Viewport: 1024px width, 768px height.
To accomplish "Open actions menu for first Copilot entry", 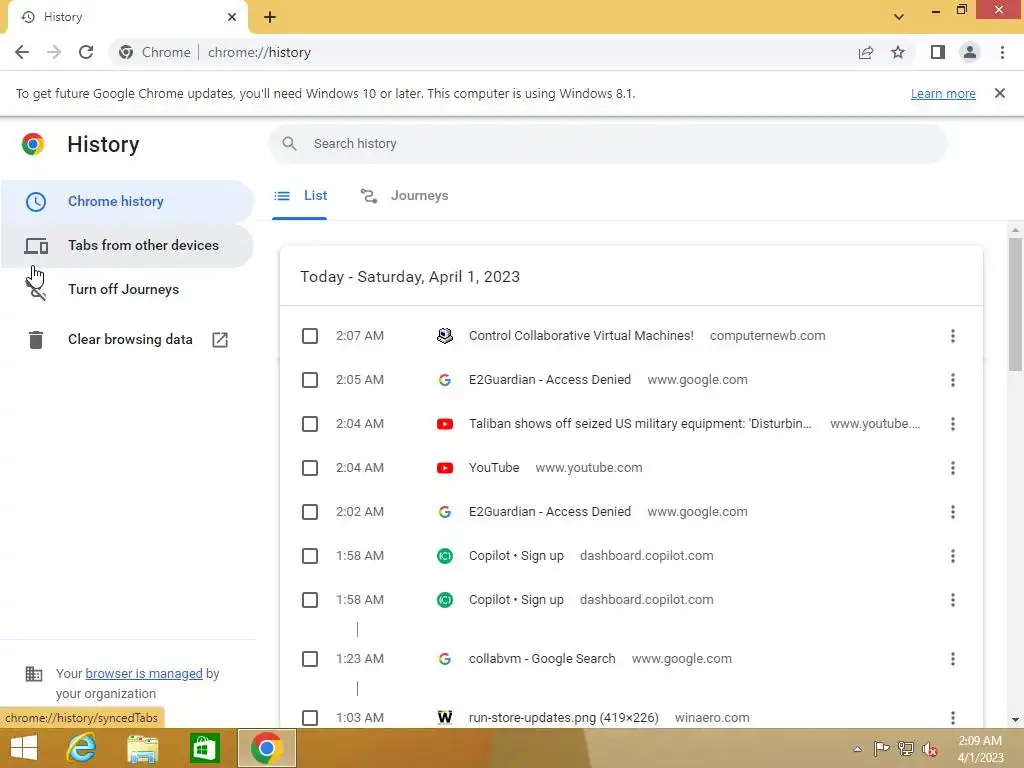I will coord(953,556).
